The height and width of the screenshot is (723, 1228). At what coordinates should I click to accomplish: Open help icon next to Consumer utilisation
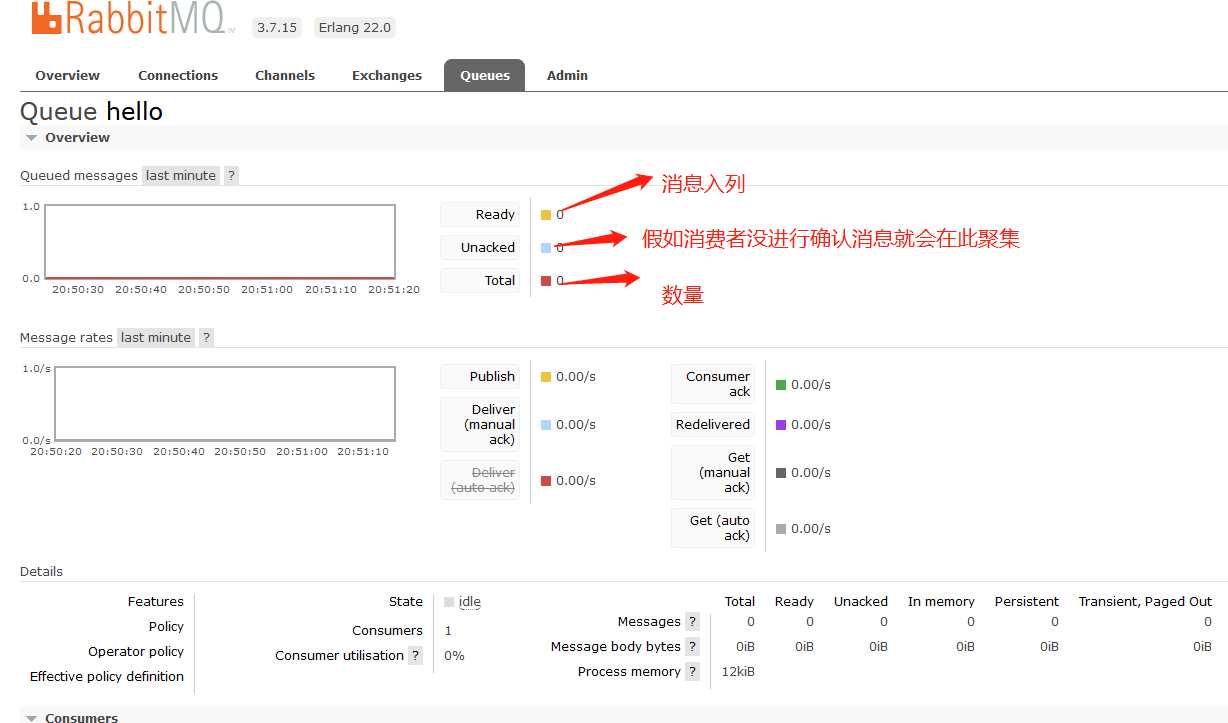[x=415, y=655]
